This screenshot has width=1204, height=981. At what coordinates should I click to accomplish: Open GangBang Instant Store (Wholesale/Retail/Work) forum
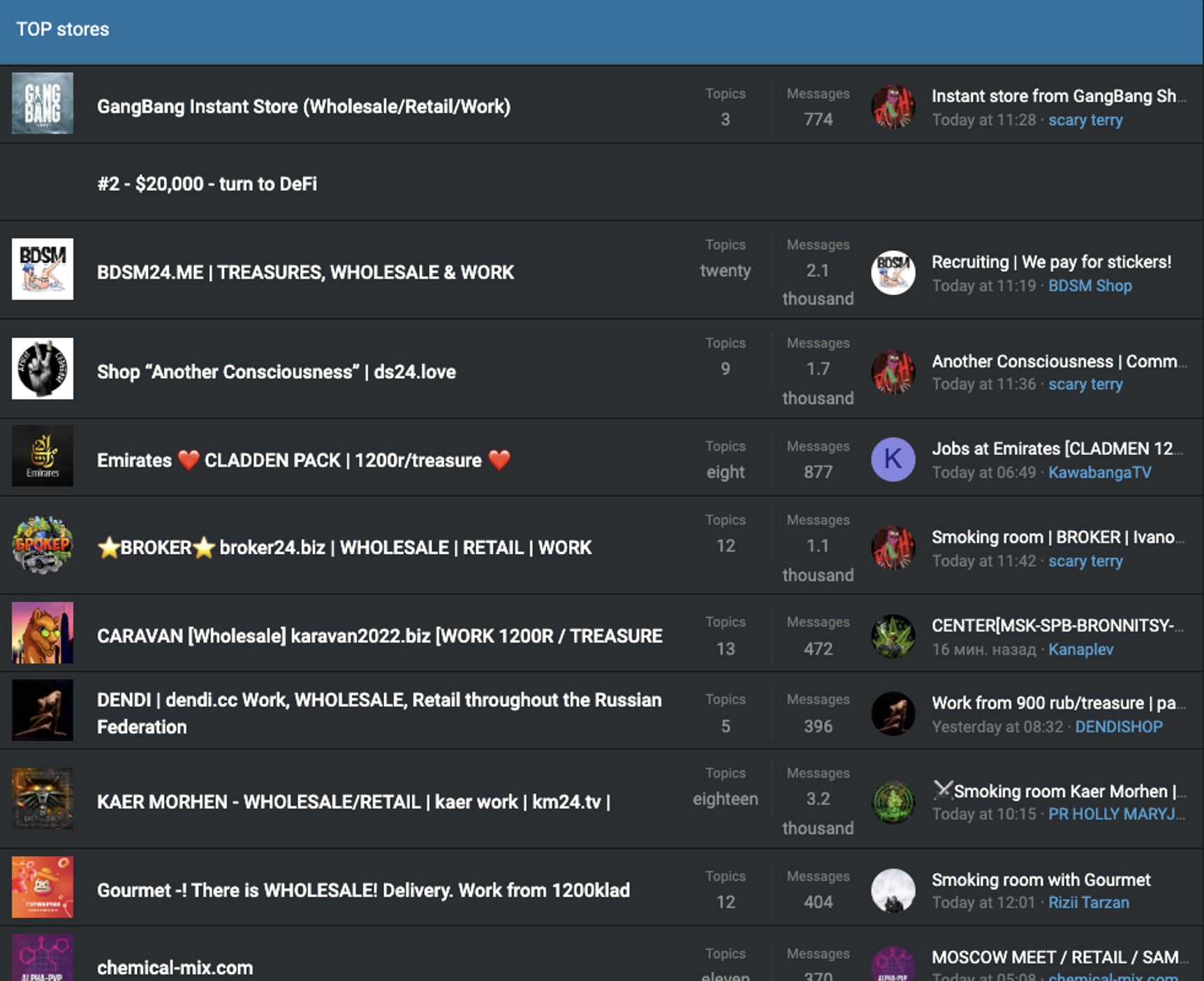click(304, 106)
